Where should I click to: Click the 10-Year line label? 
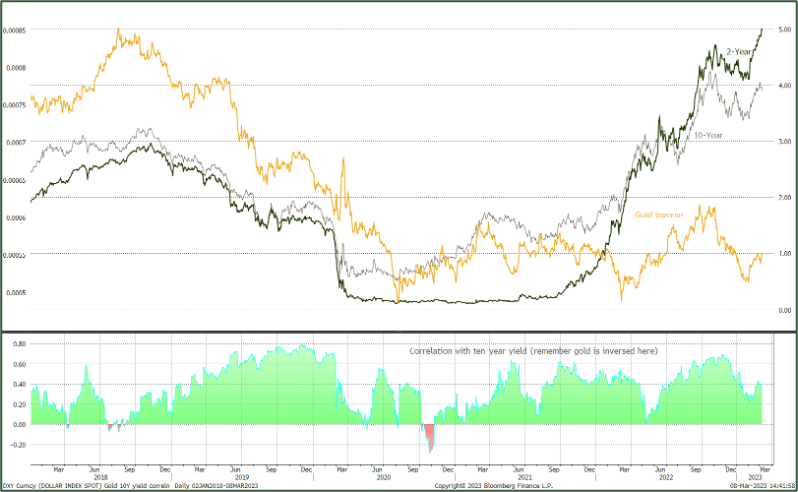[x=708, y=135]
